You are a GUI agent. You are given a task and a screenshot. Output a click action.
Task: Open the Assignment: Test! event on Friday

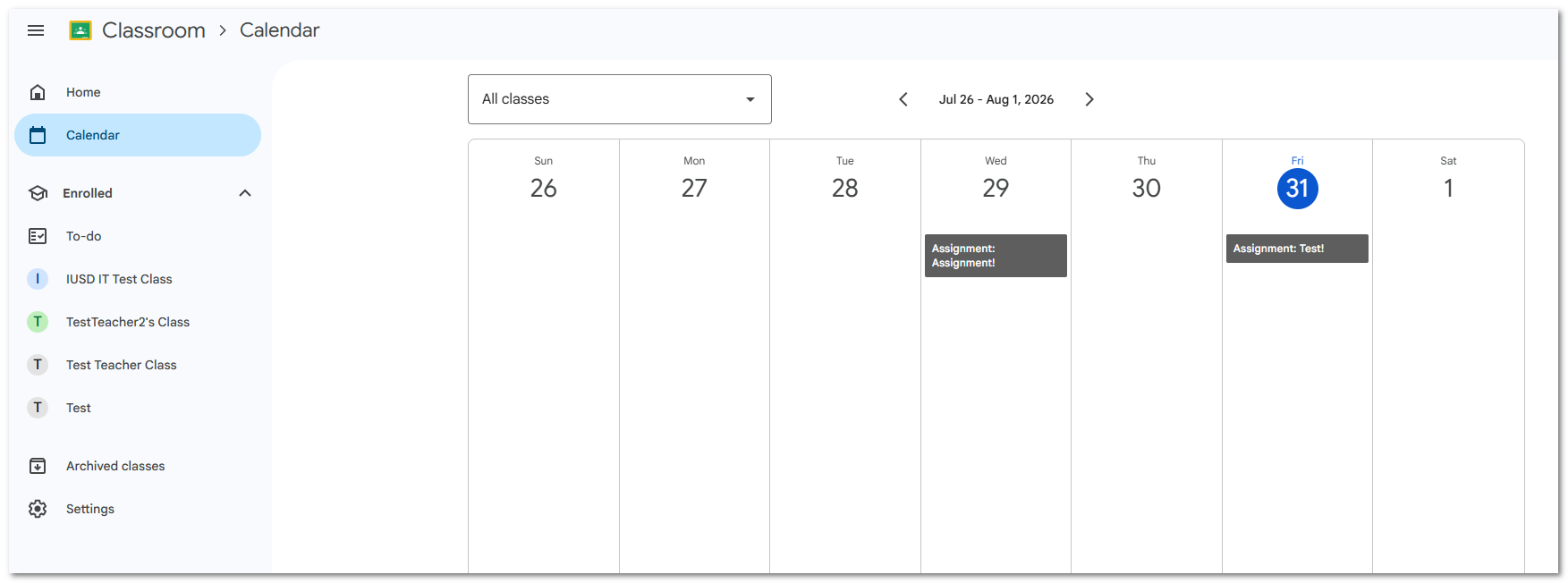point(1297,249)
